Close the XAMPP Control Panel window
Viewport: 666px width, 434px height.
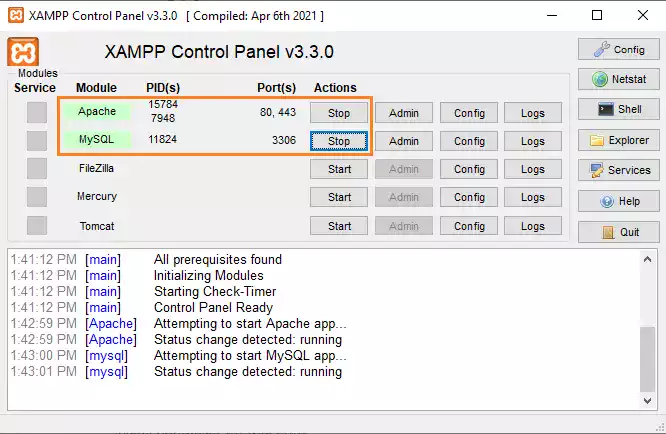tap(643, 15)
